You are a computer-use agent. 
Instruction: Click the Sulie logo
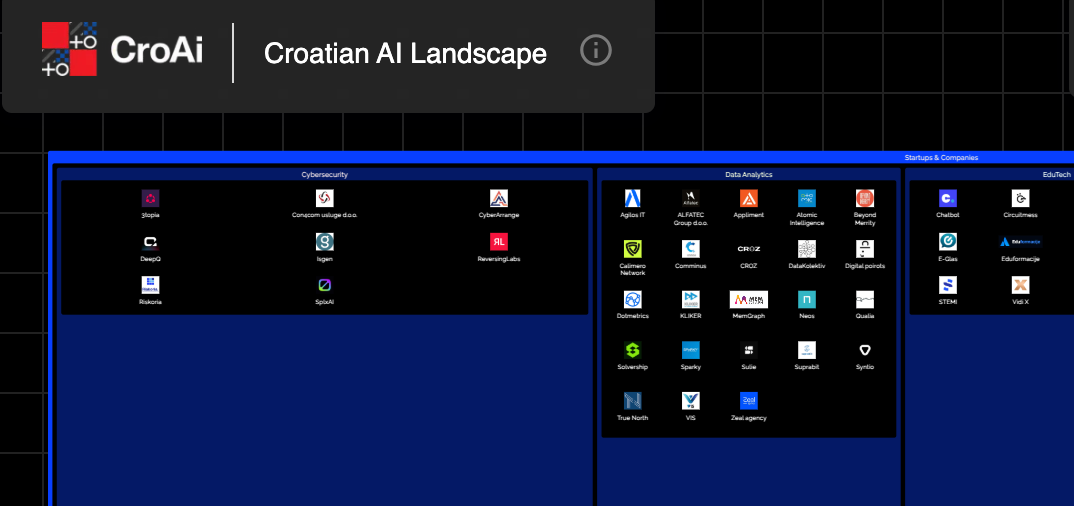point(749,351)
